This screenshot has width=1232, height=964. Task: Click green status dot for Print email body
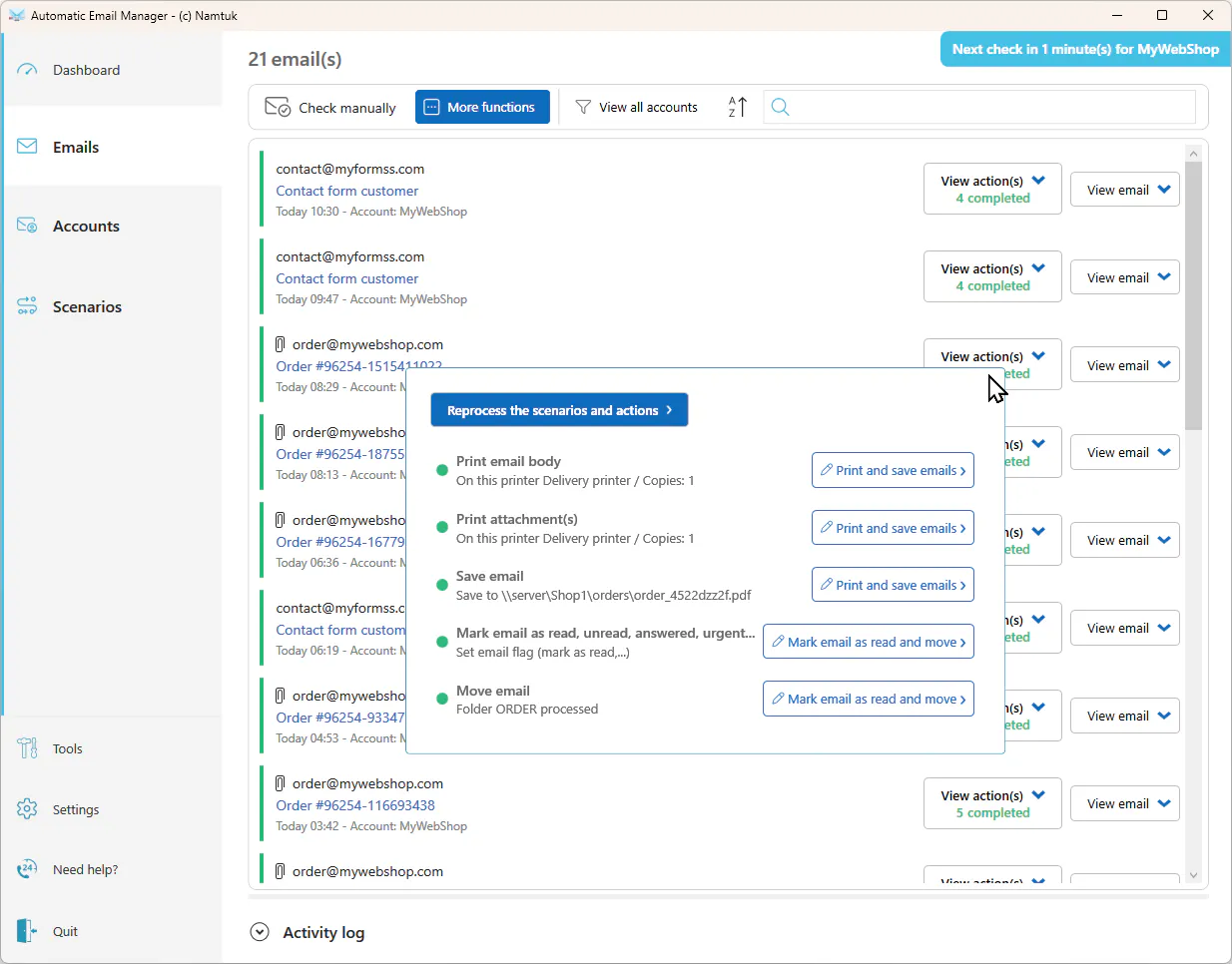click(442, 470)
